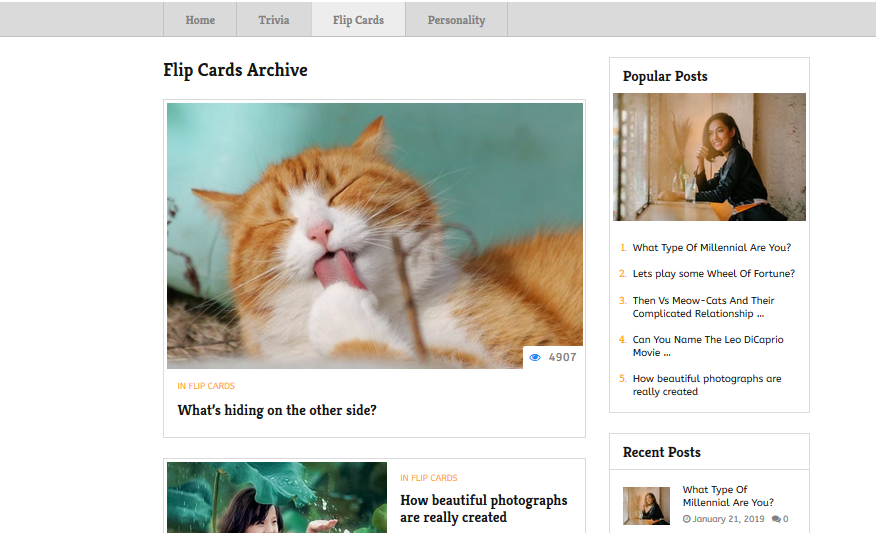Screen dimensions: 876x533
Task: Switch to the Trivia menu item
Action: coord(274,20)
